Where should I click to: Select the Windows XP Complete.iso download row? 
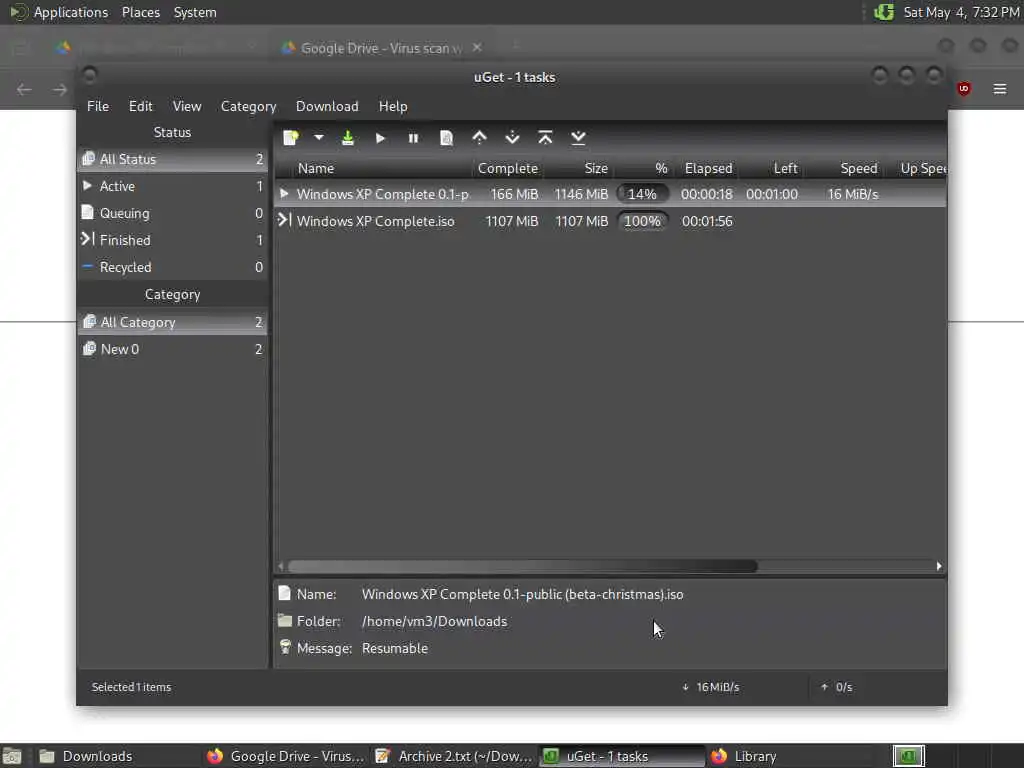click(610, 221)
